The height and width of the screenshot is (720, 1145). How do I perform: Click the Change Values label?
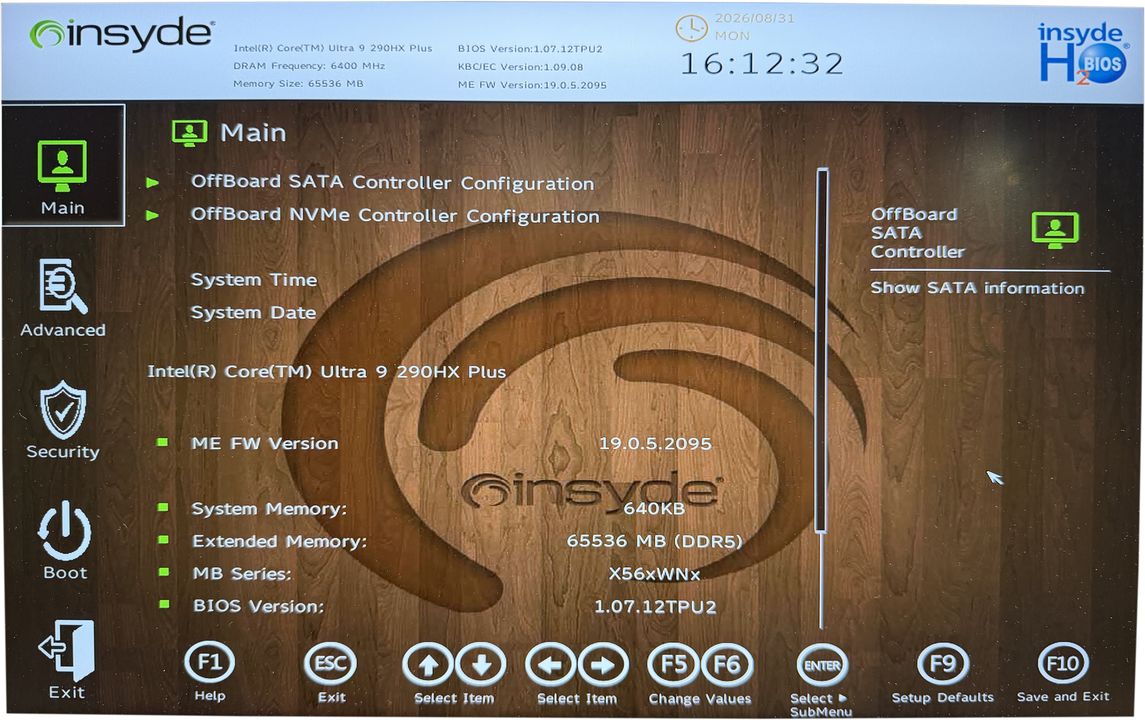pos(700,699)
